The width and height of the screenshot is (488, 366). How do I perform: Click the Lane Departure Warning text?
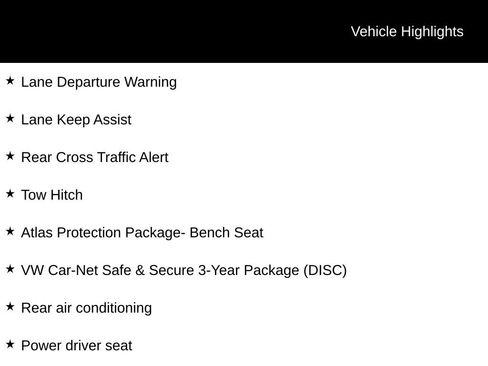(x=99, y=82)
